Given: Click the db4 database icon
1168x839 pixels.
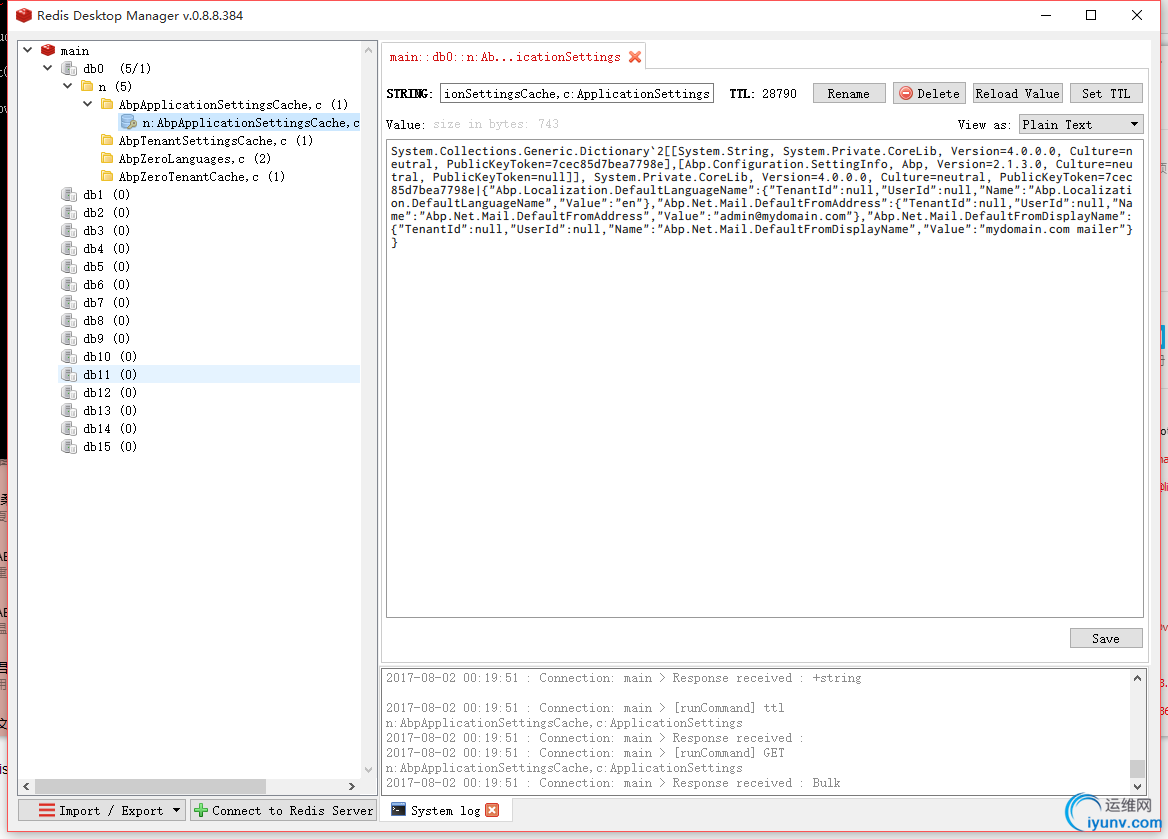Looking at the screenshot, I should tap(69, 248).
